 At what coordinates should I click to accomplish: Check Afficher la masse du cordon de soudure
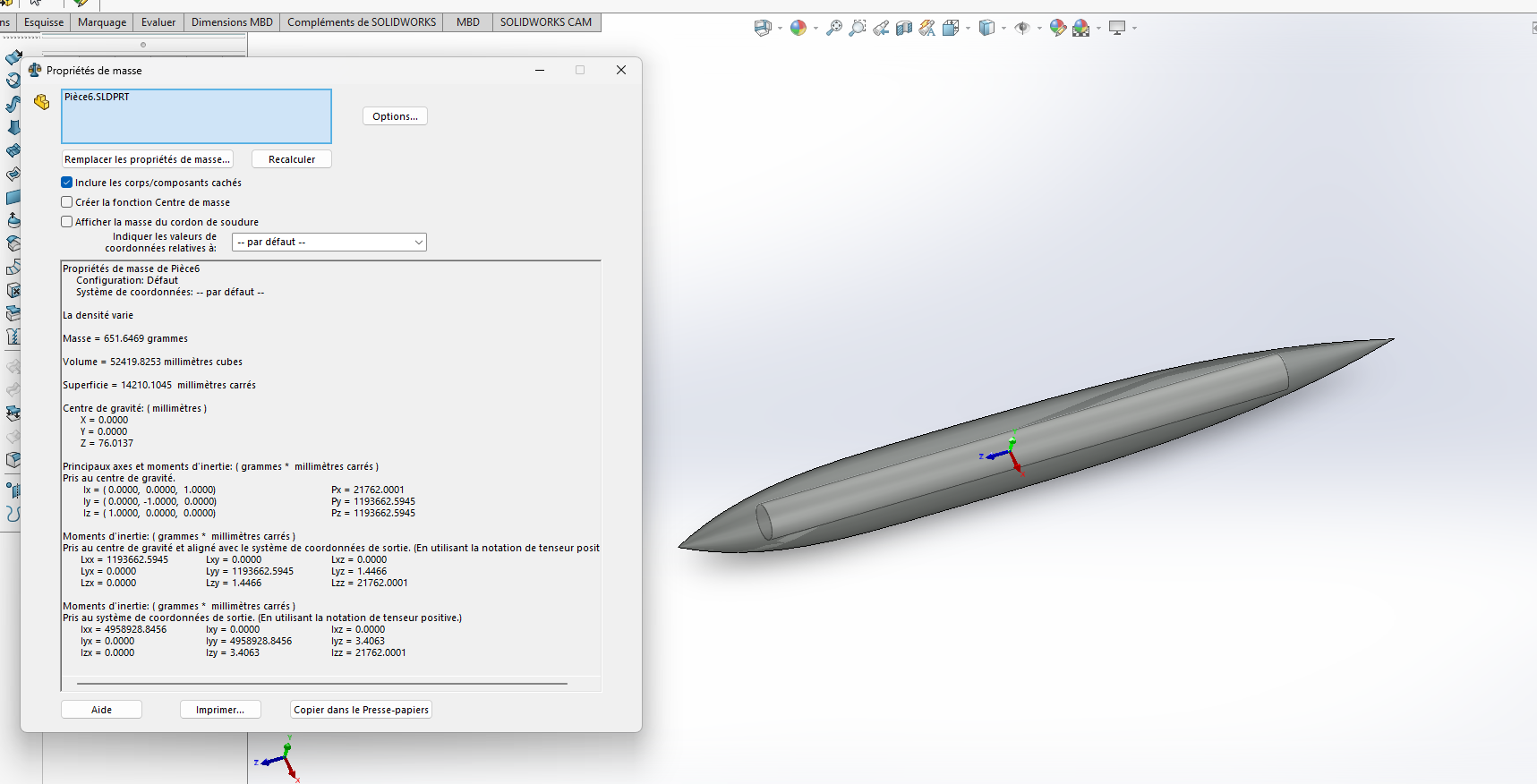click(66, 222)
